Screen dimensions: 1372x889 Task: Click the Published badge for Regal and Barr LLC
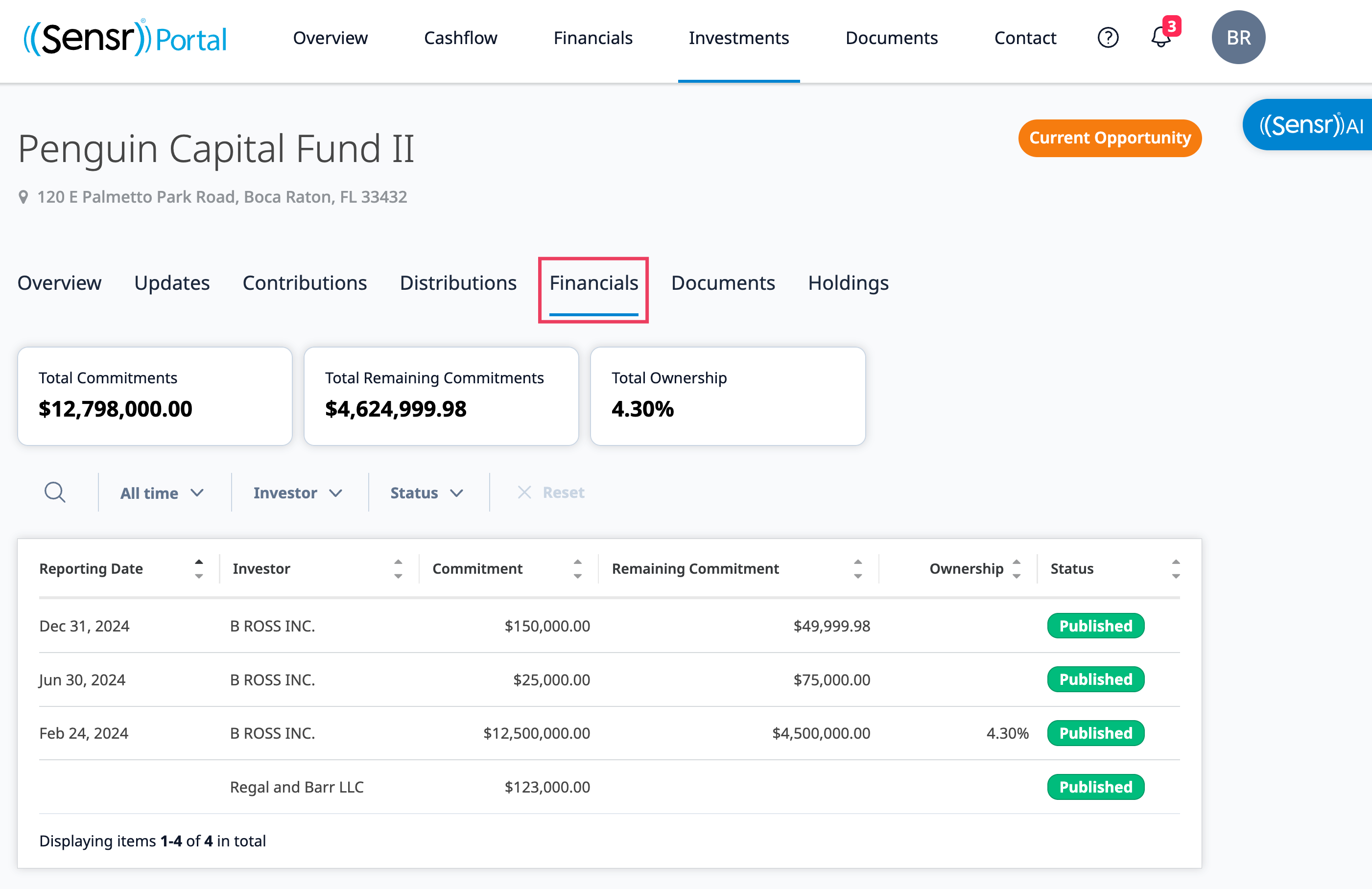(x=1095, y=787)
